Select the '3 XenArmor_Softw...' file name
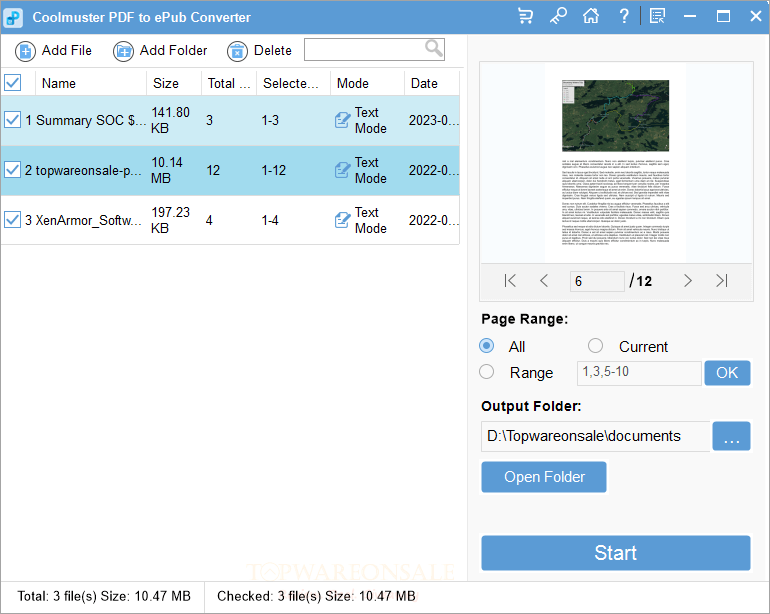The height and width of the screenshot is (614, 770). (83, 220)
